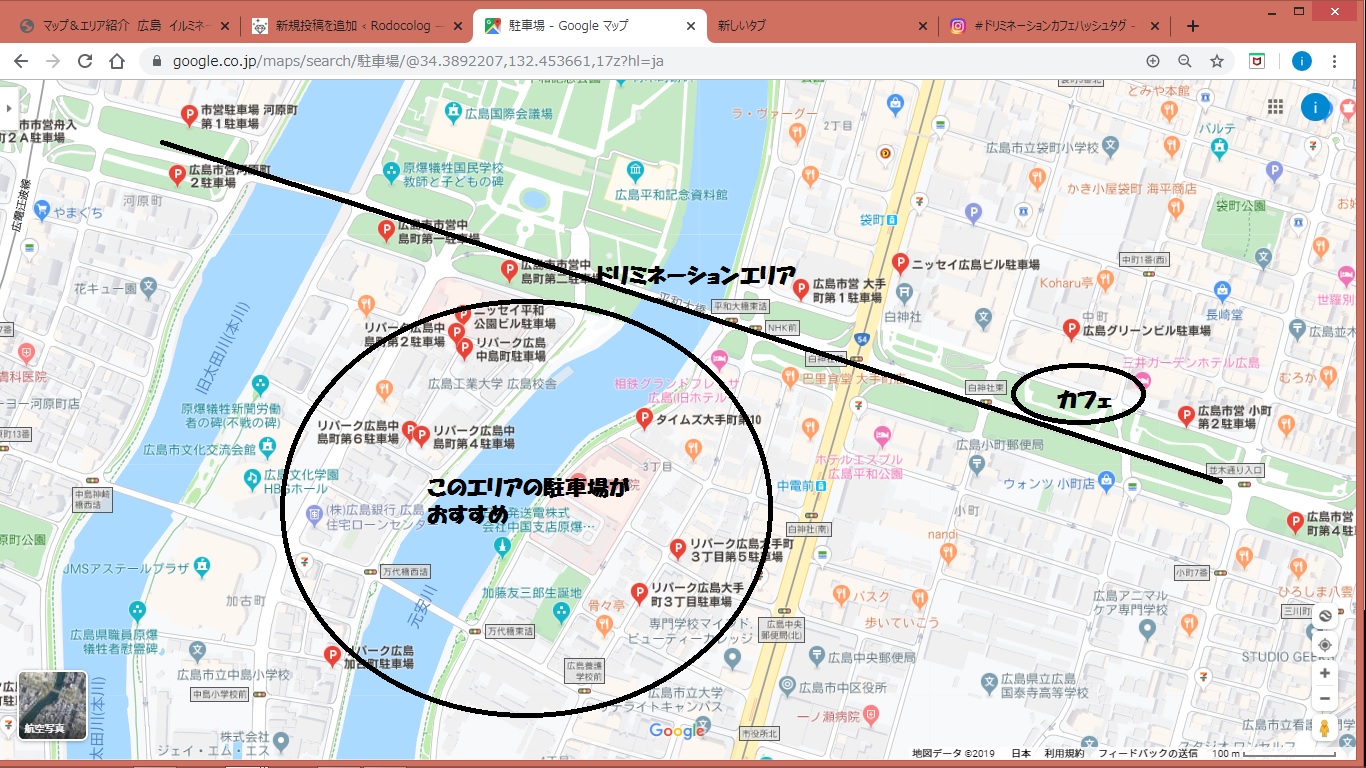Click the browser forward arrow
The height and width of the screenshot is (768, 1366).
pos(53,61)
